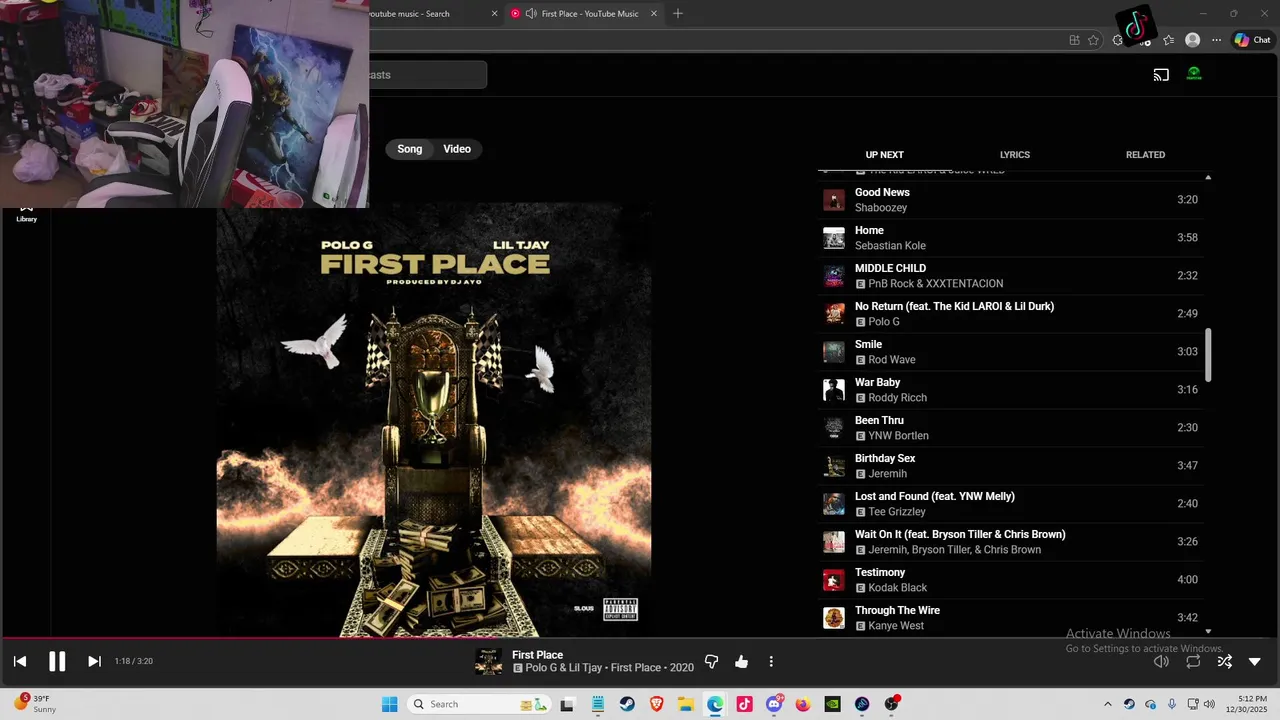This screenshot has width=1280, height=720.
Task: Play Good News by Shaboozey from queue
Action: (x=1010, y=200)
